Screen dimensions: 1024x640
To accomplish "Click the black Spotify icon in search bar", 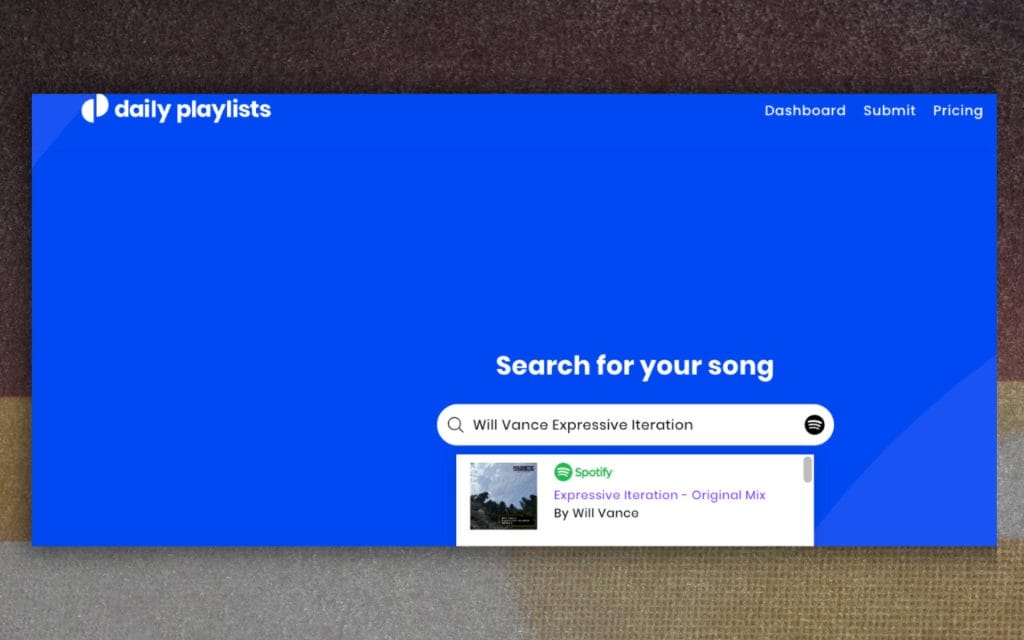I will (814, 425).
